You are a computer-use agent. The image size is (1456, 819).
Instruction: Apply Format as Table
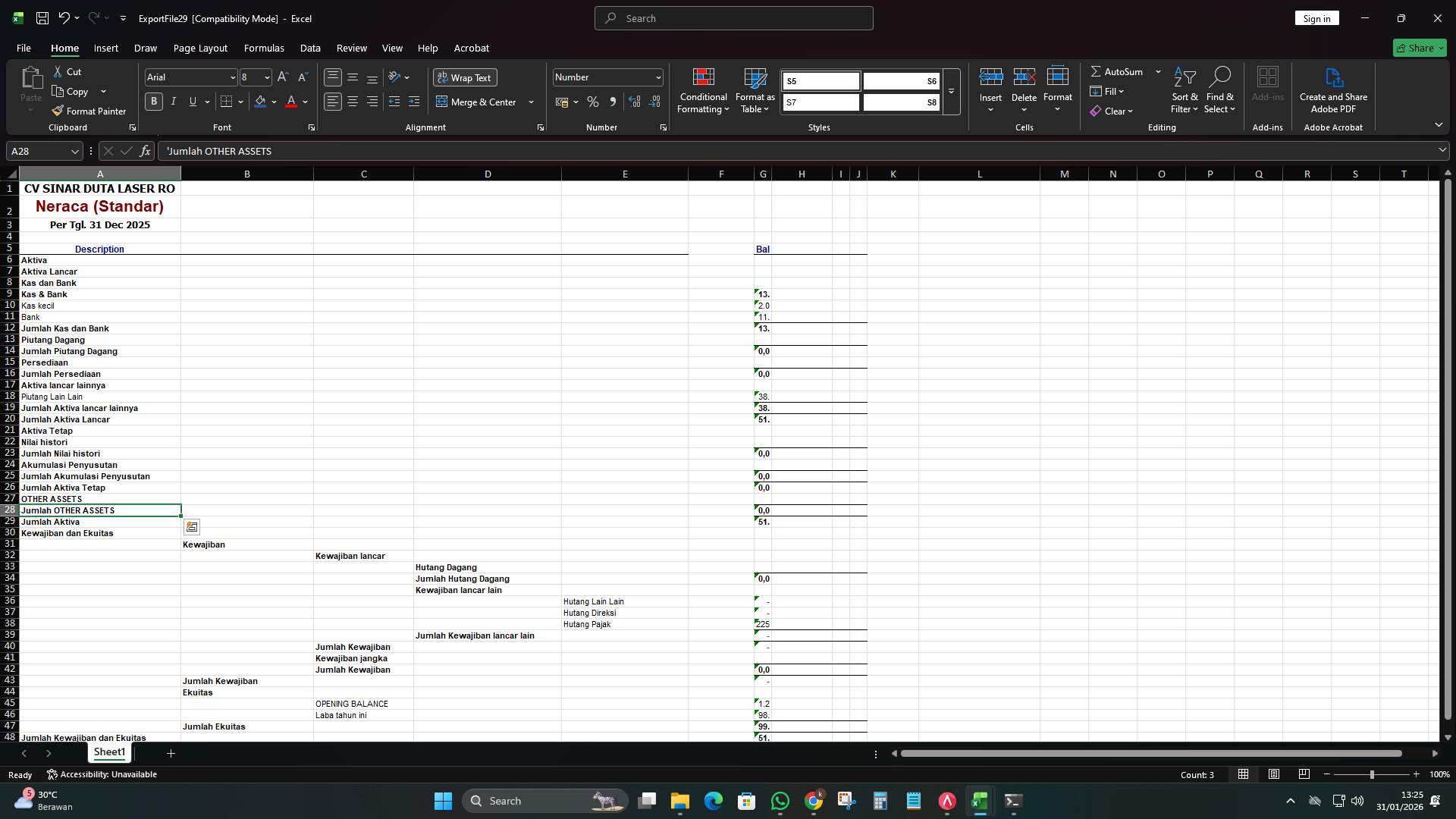tap(755, 89)
